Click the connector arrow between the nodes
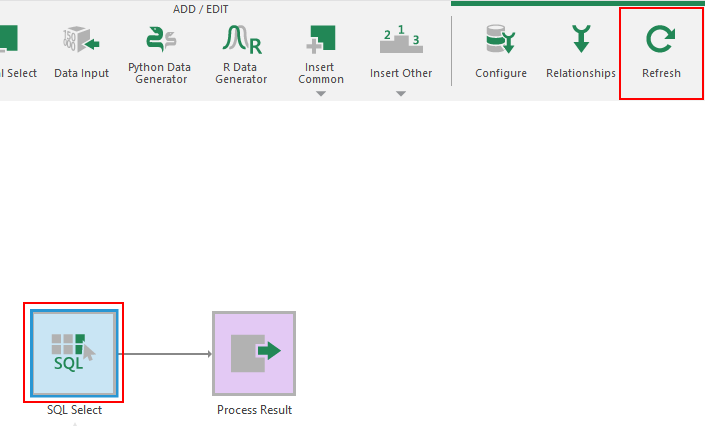Image resolution: width=705 pixels, height=426 pixels. [165, 353]
